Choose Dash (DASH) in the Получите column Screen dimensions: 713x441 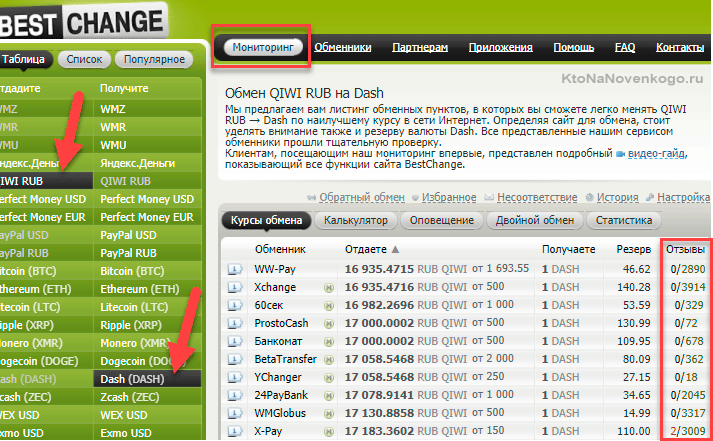147,379
